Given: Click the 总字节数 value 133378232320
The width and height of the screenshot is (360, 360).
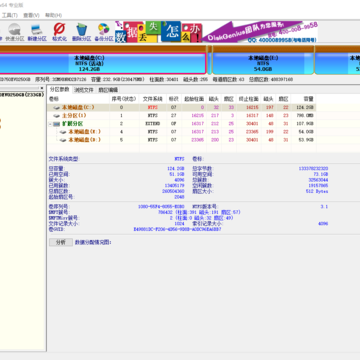Looking at the screenshot, I should [313, 169].
